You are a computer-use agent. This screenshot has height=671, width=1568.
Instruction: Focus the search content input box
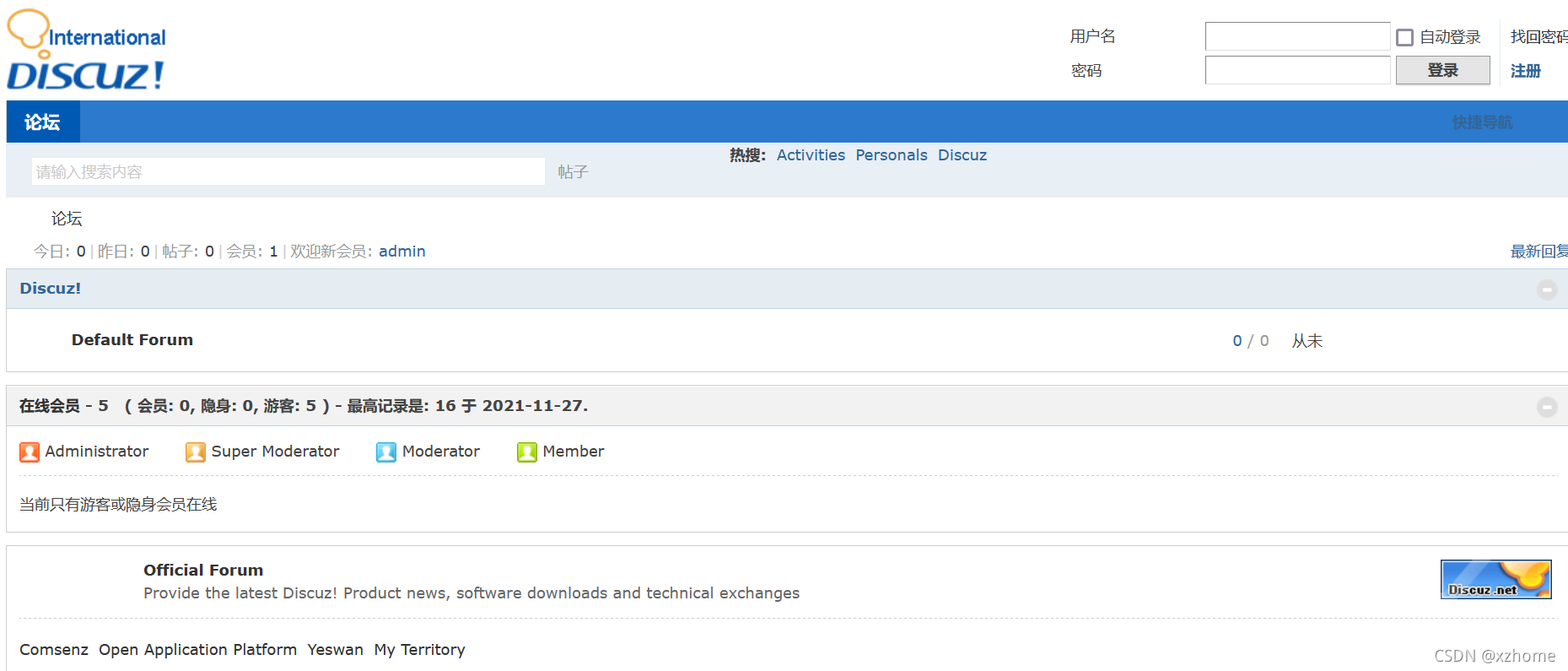pos(288,171)
